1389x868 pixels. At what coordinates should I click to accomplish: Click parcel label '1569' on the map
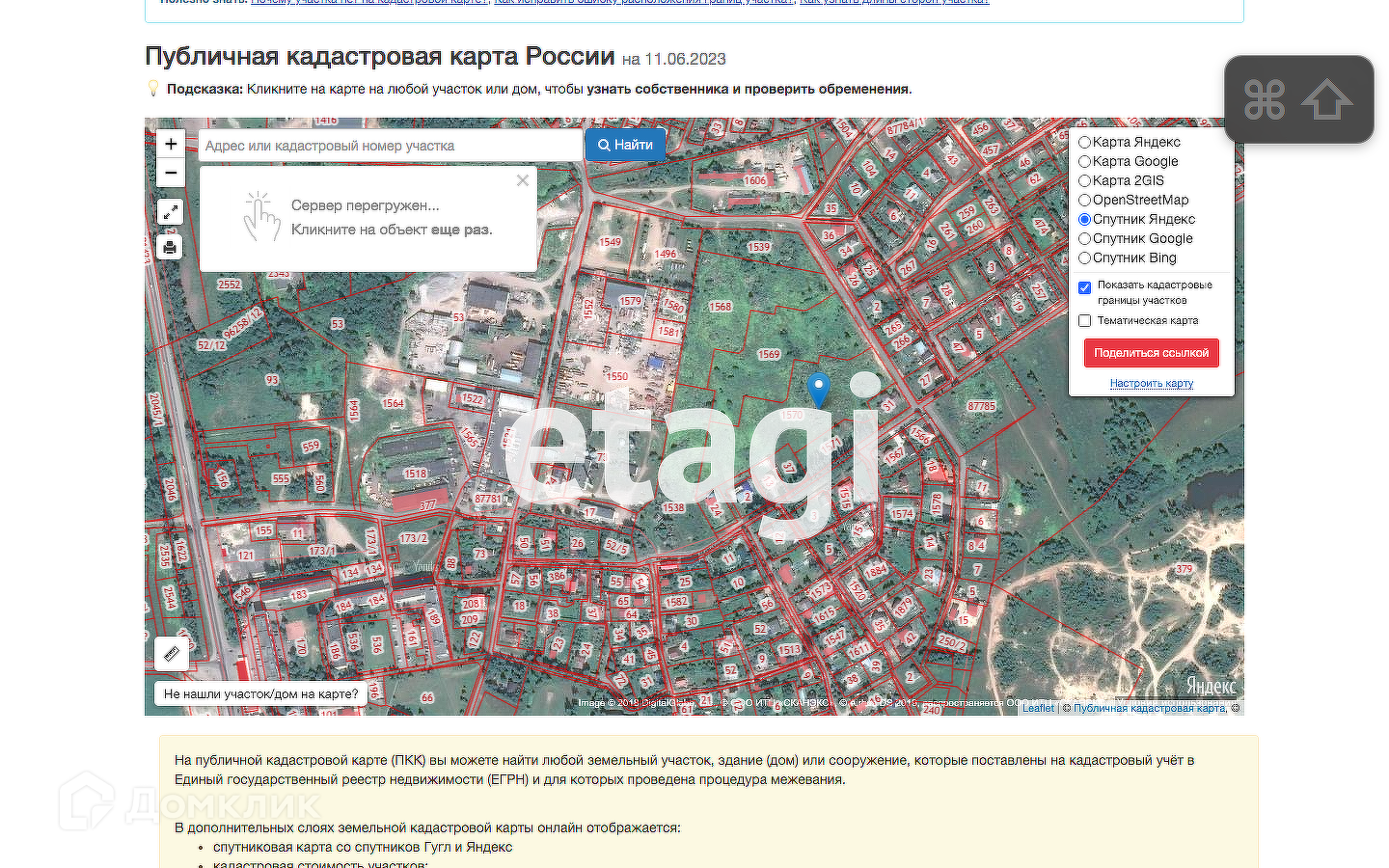click(x=769, y=355)
